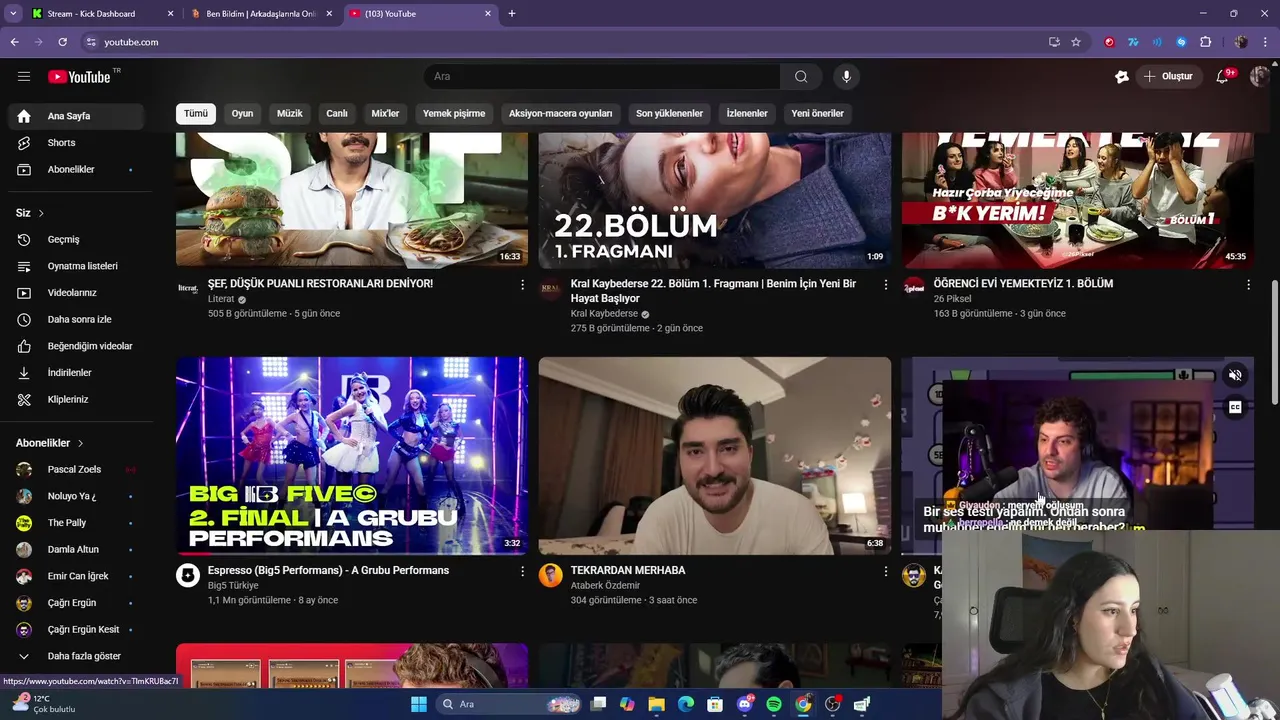Click the install app icon in address bar

click(1054, 42)
